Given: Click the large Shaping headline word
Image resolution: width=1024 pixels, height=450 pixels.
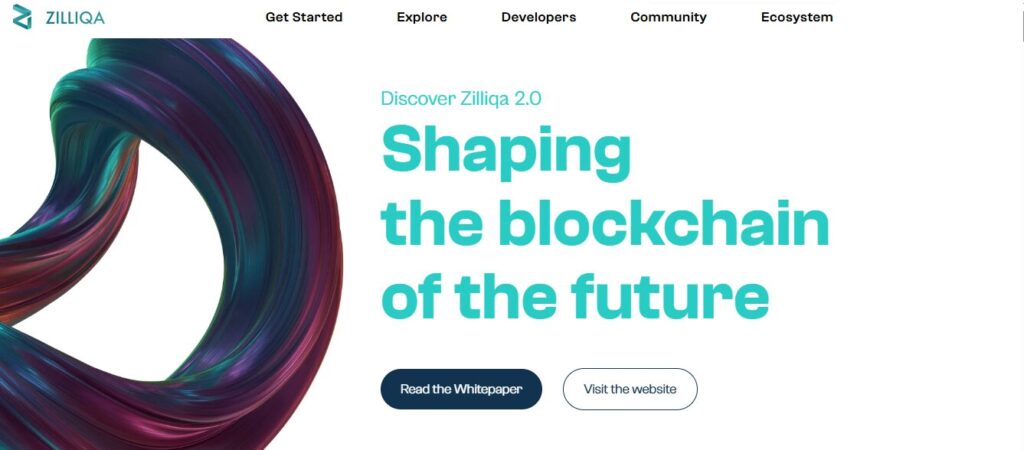Looking at the screenshot, I should pos(506,153).
